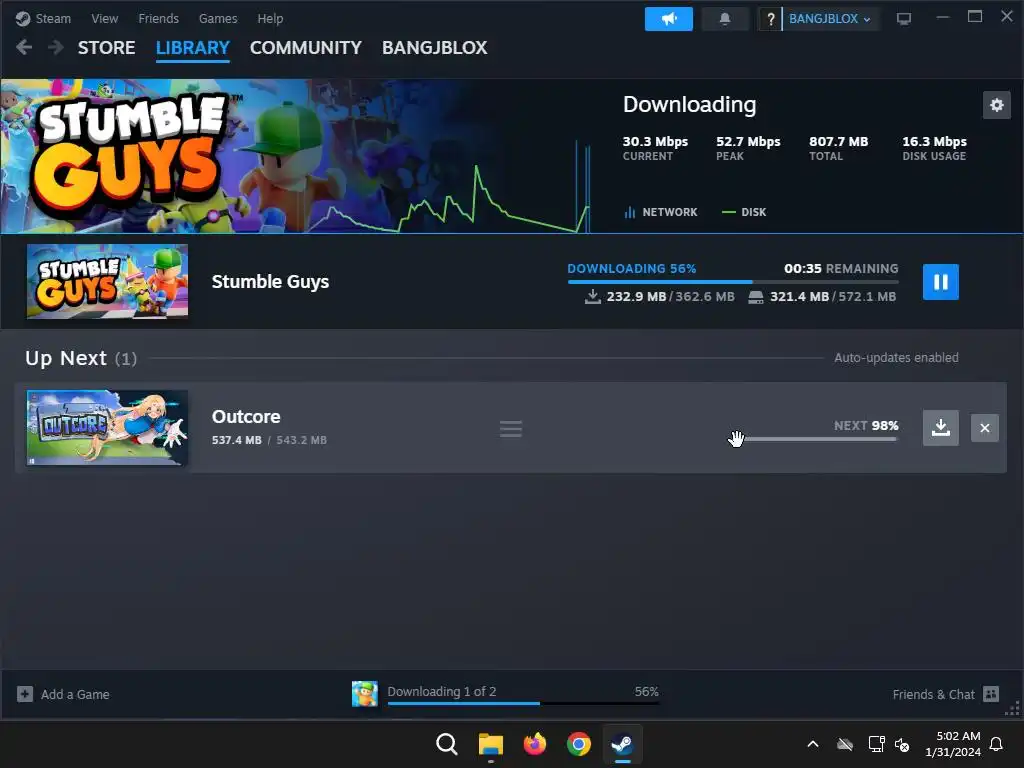Open the Windows notification center bell
Screen dimensions: 1024x768
pos(997,744)
